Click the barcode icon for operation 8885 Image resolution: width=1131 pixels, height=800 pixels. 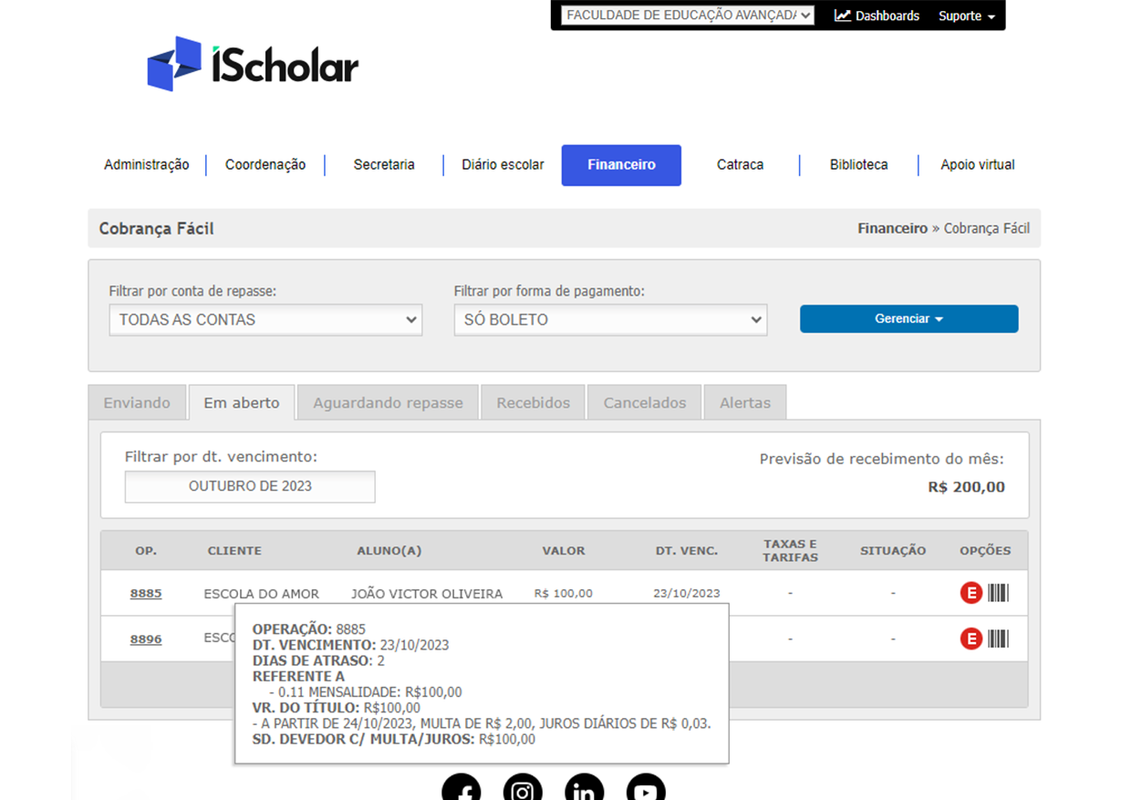[x=998, y=593]
